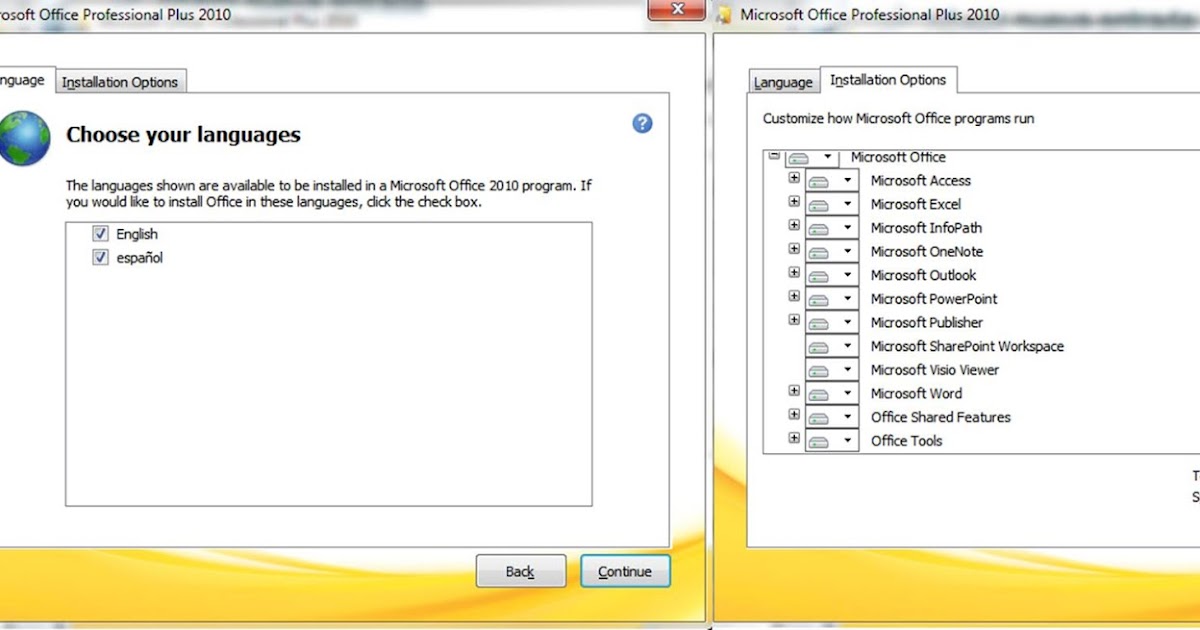Open install-state dropdown for Microsoft InfoPath
This screenshot has height=630, width=1200.
(832, 228)
